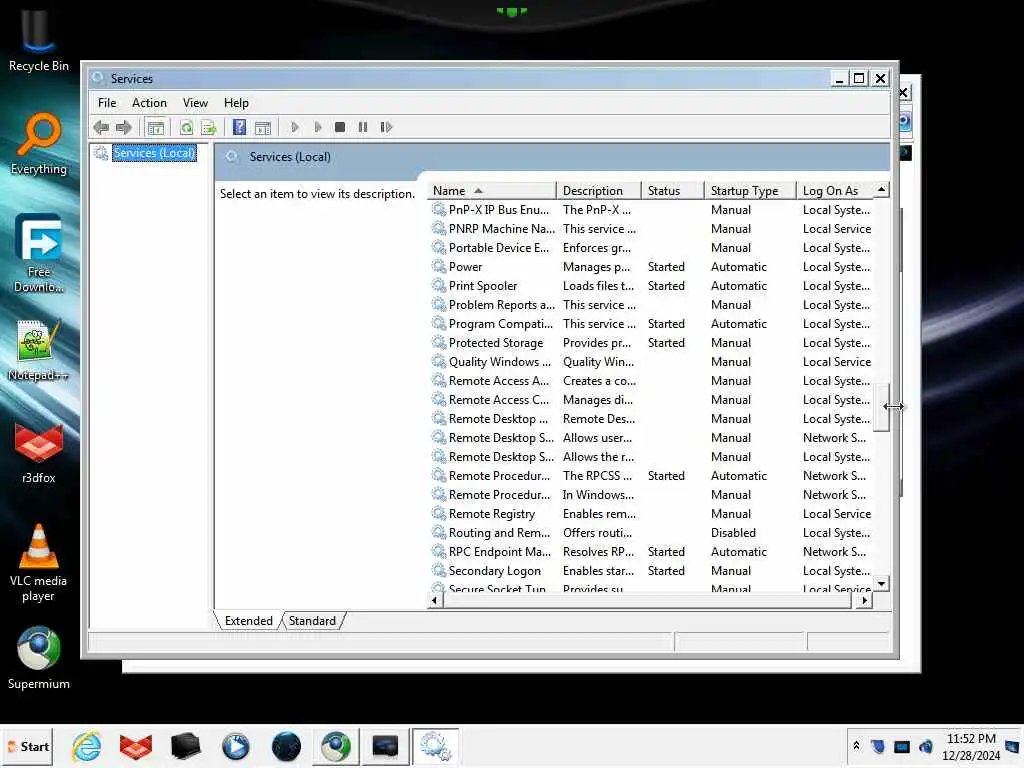Open r3dfox desktop icon

click(x=39, y=453)
